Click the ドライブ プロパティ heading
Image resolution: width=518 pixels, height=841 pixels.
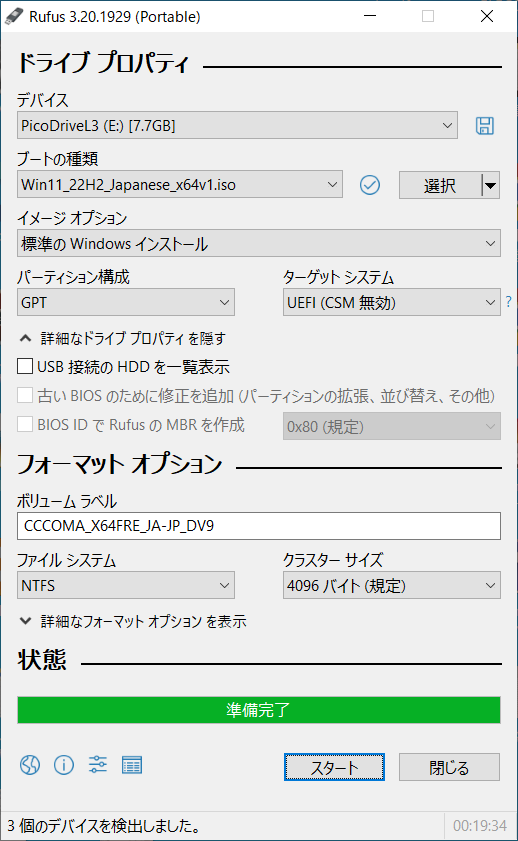103,63
